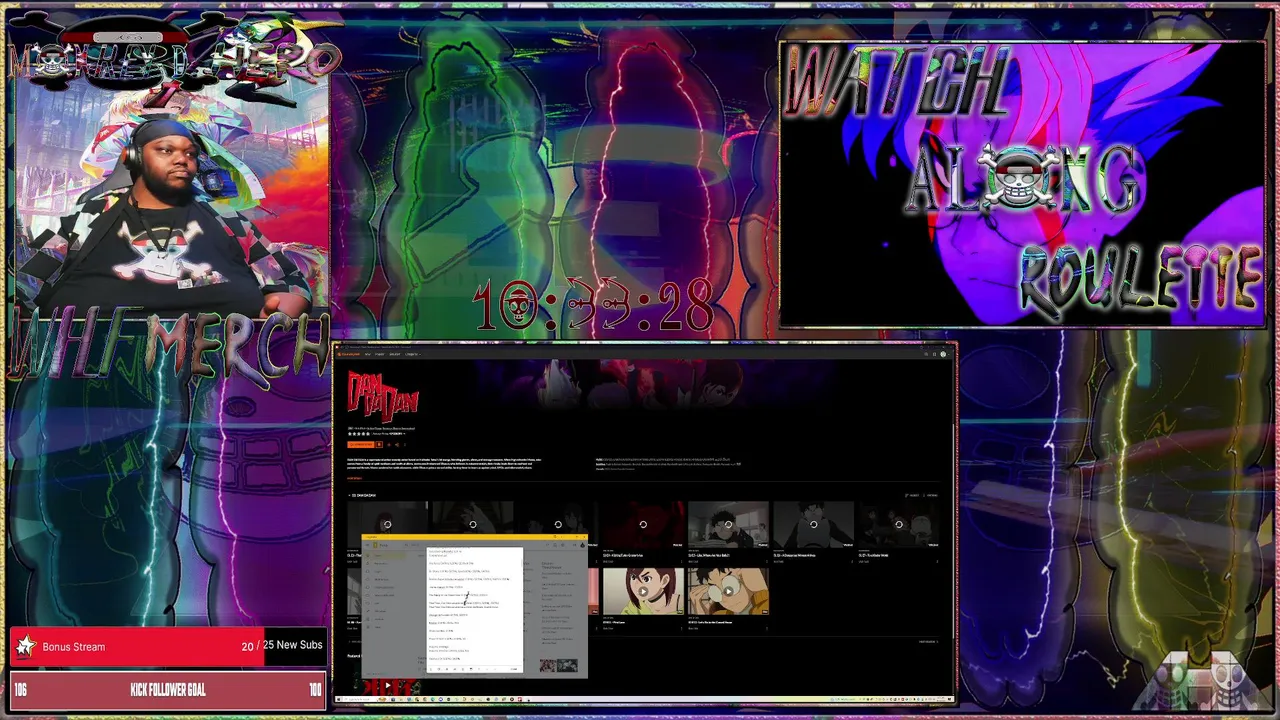The width and height of the screenshot is (1280, 720).
Task: Click the Next Season link
Action: pos(928,641)
